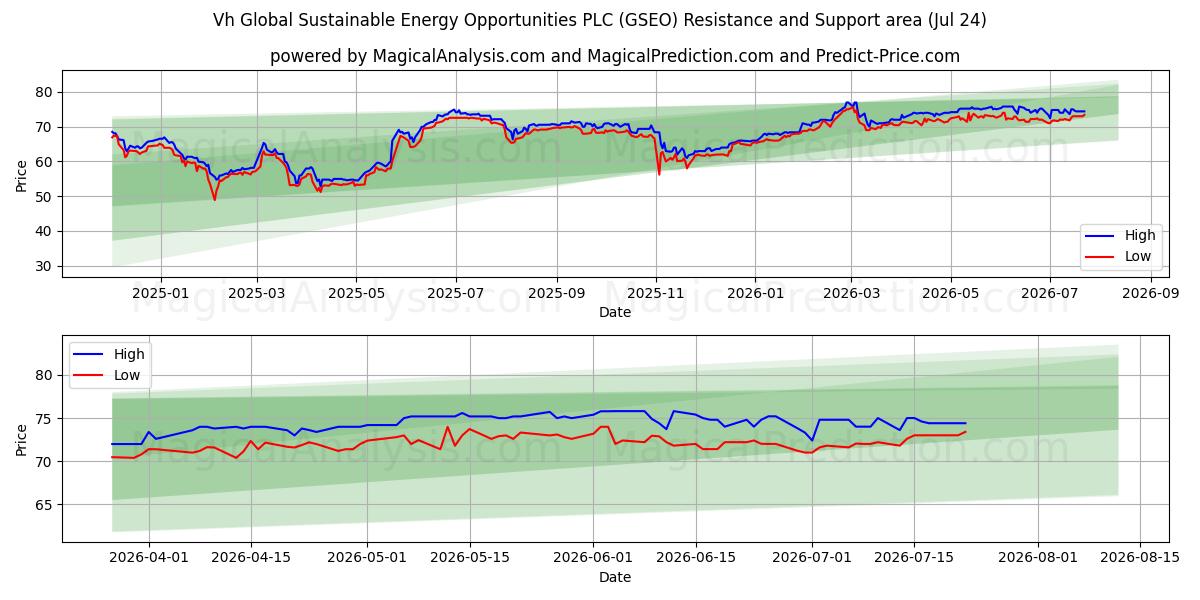Screen dimensions: 1200x600
Task: Click the '30' price tick on the upper chart
Action: click(x=46, y=266)
